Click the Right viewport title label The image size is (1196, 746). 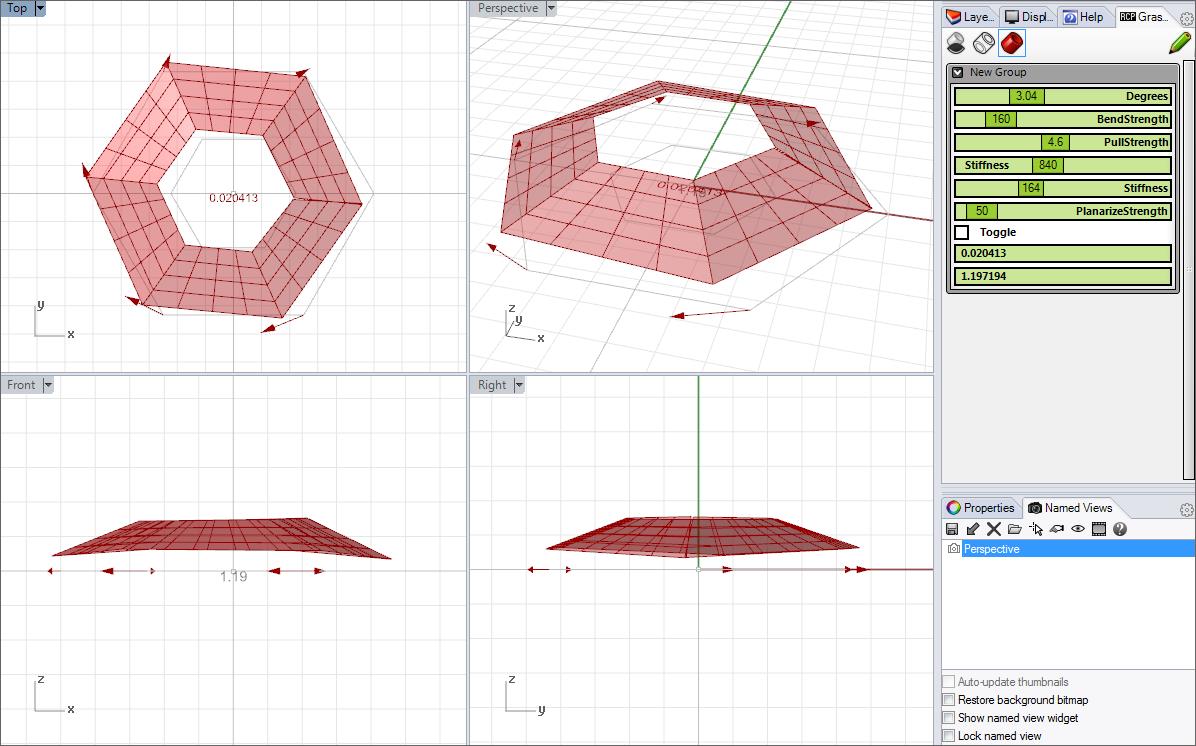coord(492,385)
